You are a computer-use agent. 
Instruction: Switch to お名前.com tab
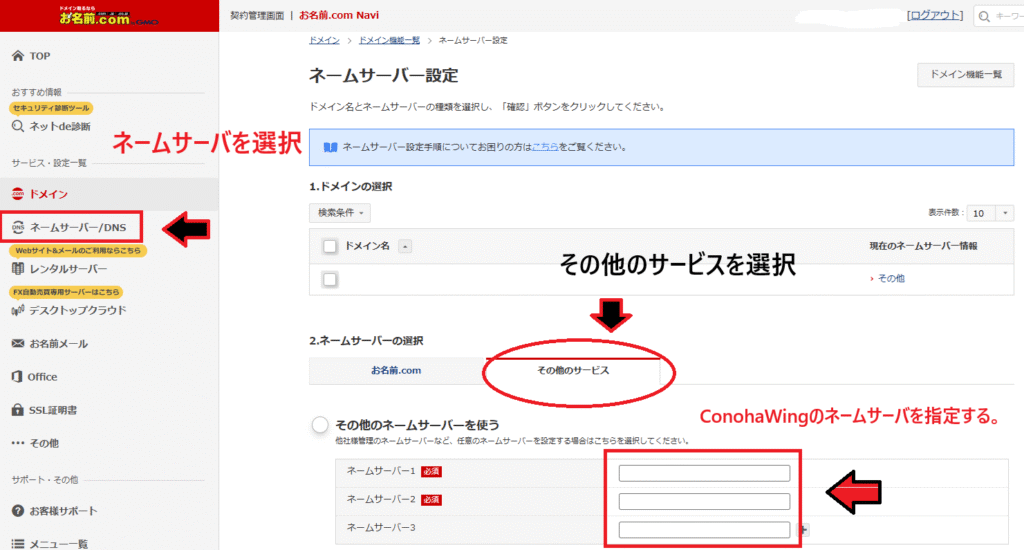click(x=396, y=370)
